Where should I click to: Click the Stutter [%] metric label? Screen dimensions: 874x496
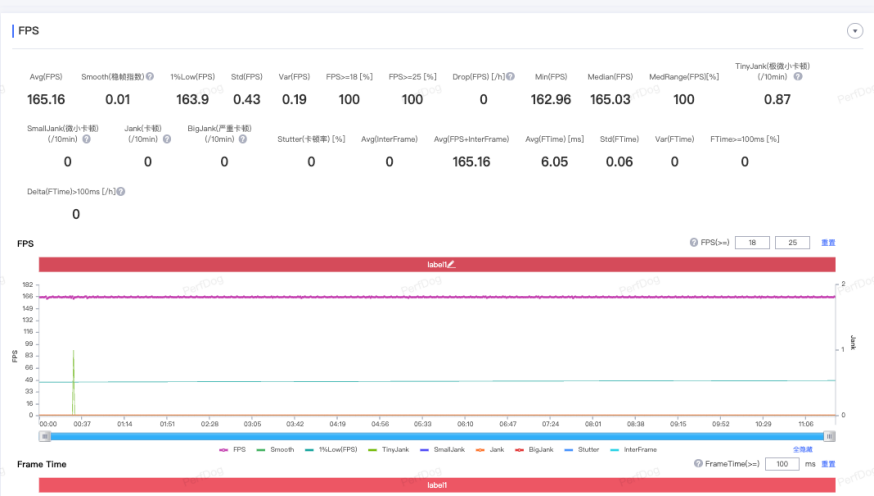click(x=311, y=139)
